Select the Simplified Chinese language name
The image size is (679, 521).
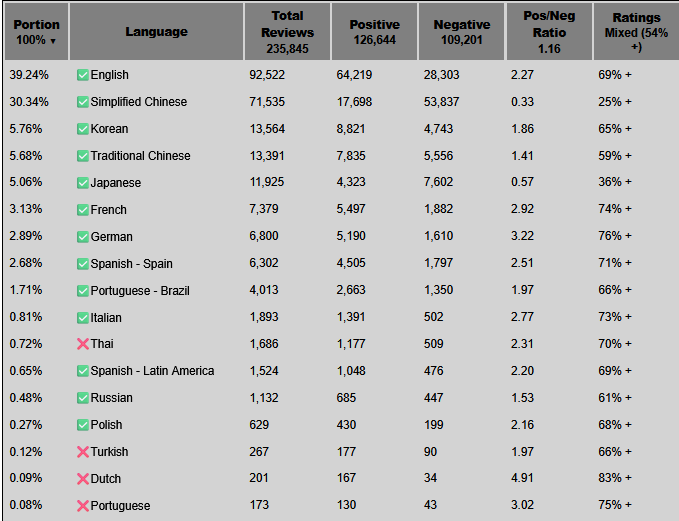139,102
